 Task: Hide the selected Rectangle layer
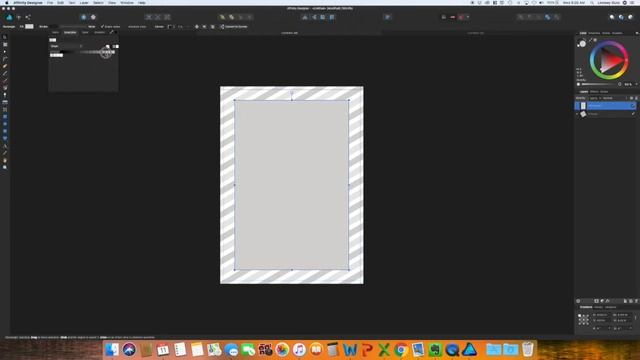633,106
